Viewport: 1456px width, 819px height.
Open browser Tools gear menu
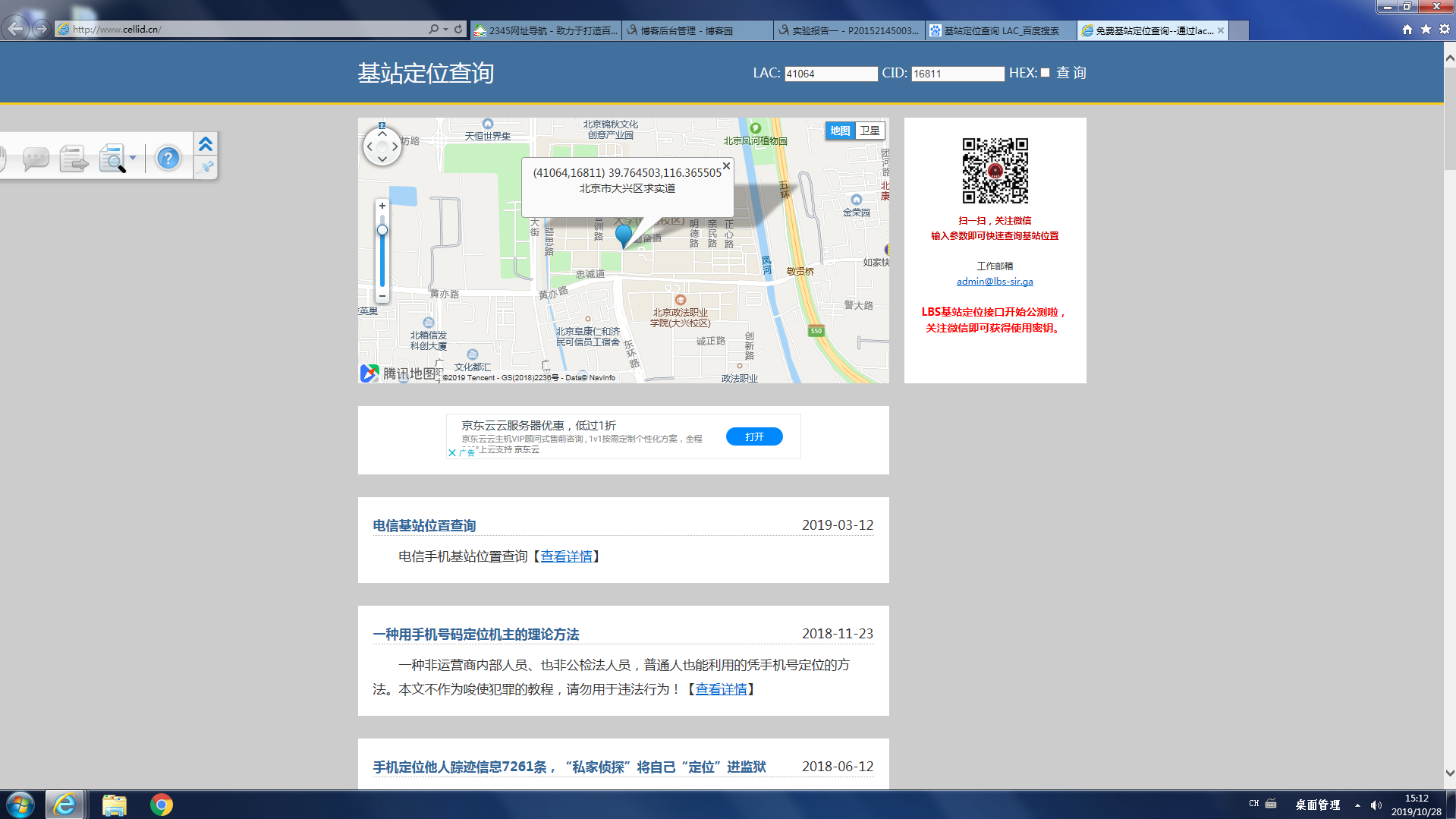click(x=1445, y=29)
